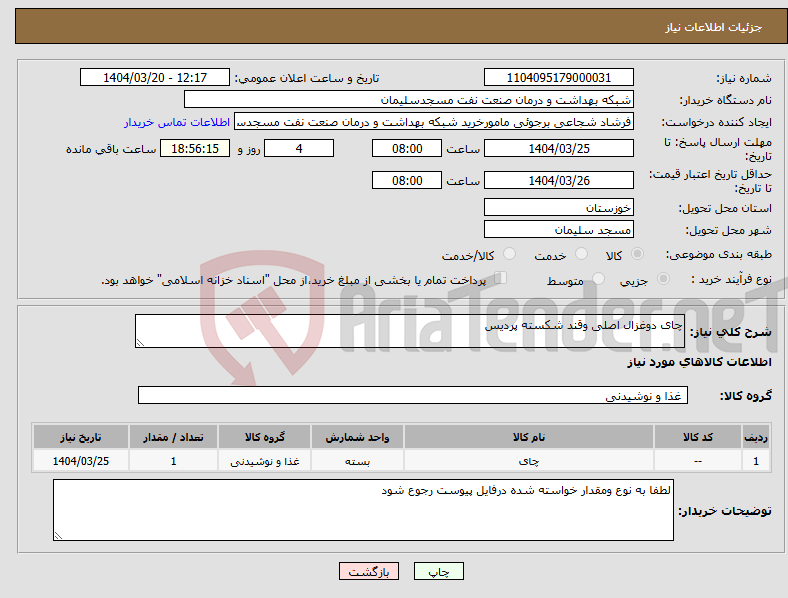Click the price validity date 1404/03/26 field

[x=558, y=180]
